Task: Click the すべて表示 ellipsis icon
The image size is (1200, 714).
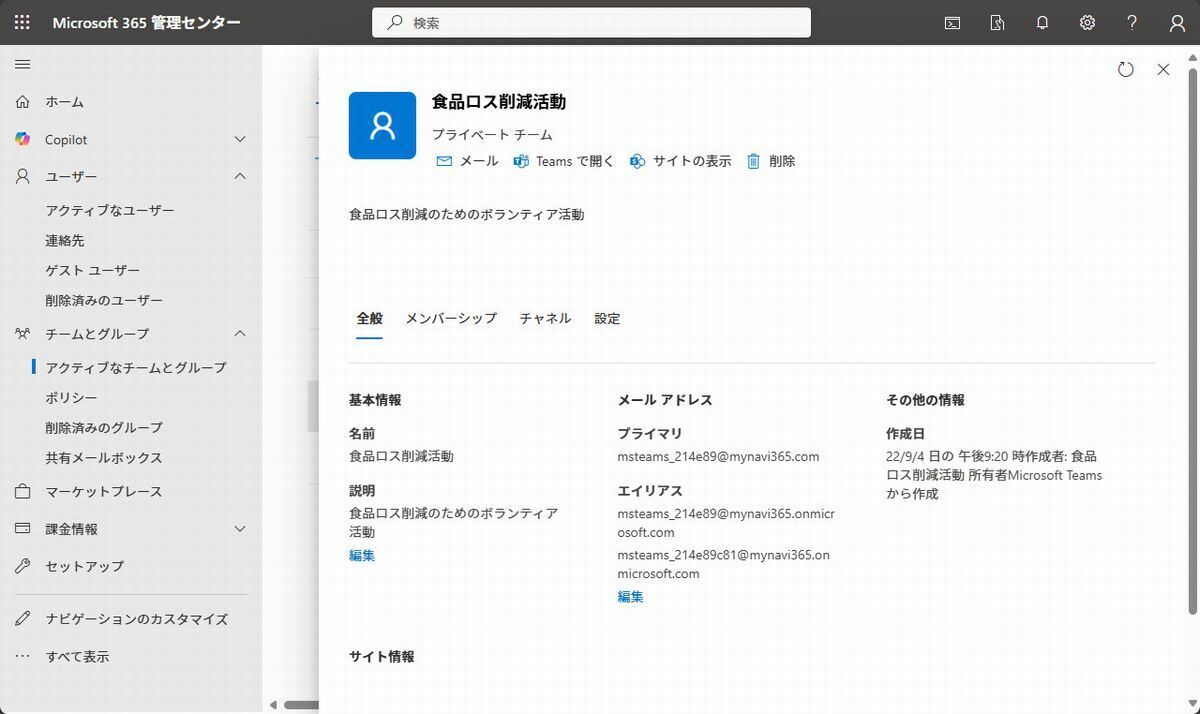Action: click(22, 656)
